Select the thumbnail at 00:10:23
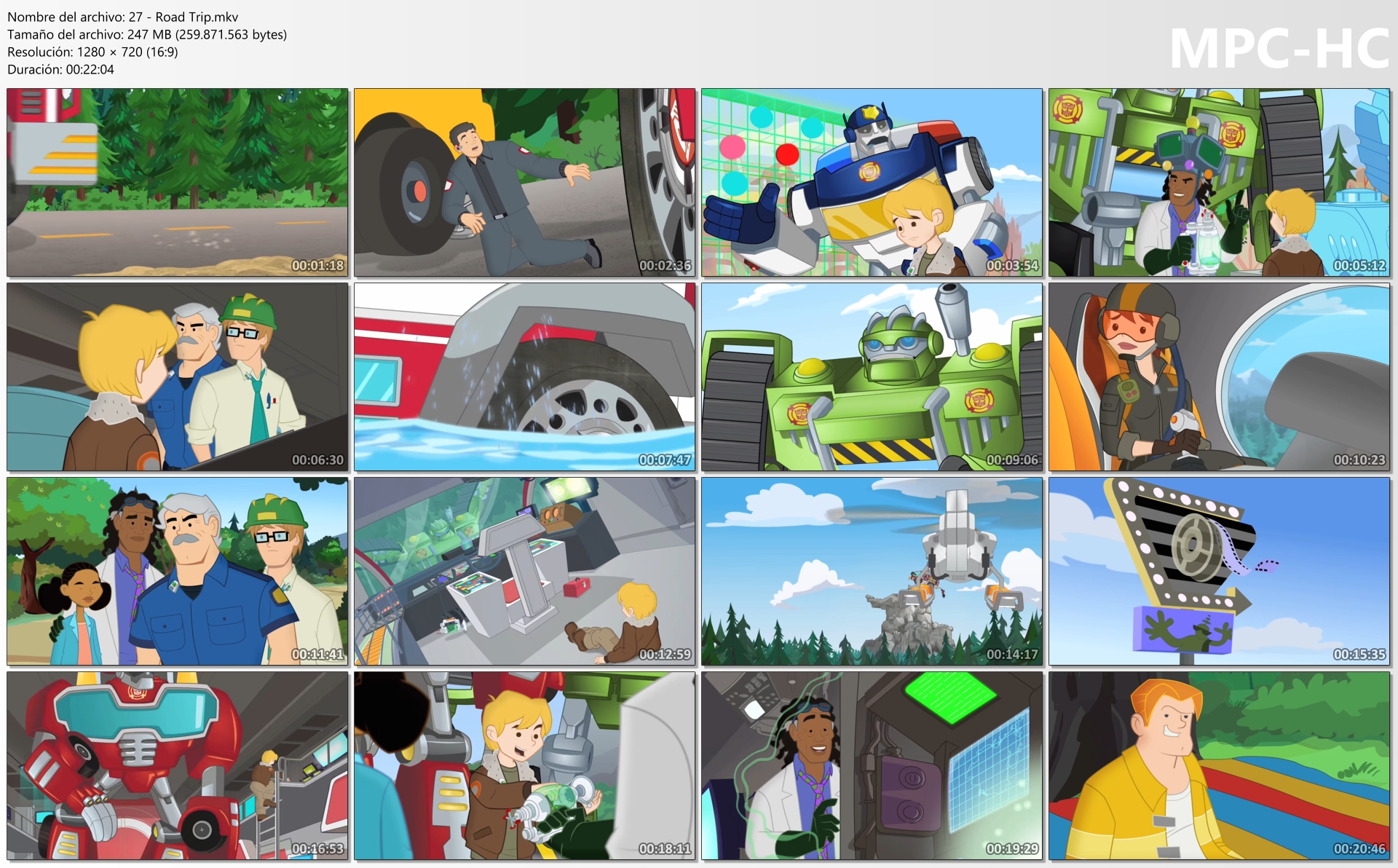This screenshot has width=1398, height=868. 1220,377
